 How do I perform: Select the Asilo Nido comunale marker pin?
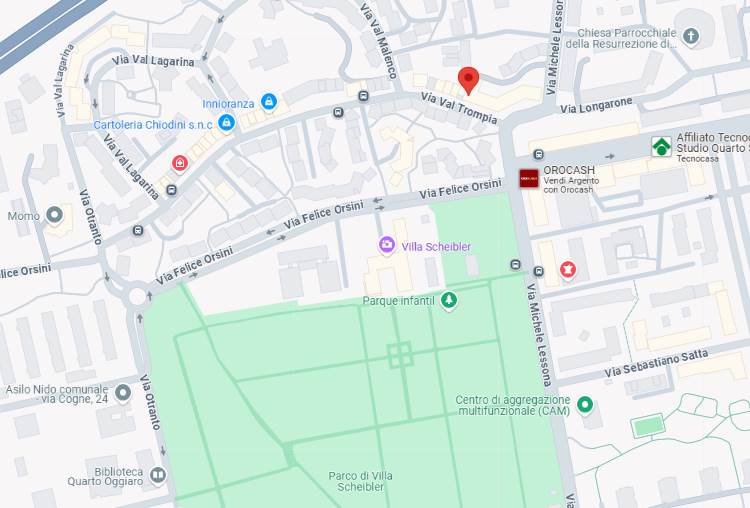123,393
